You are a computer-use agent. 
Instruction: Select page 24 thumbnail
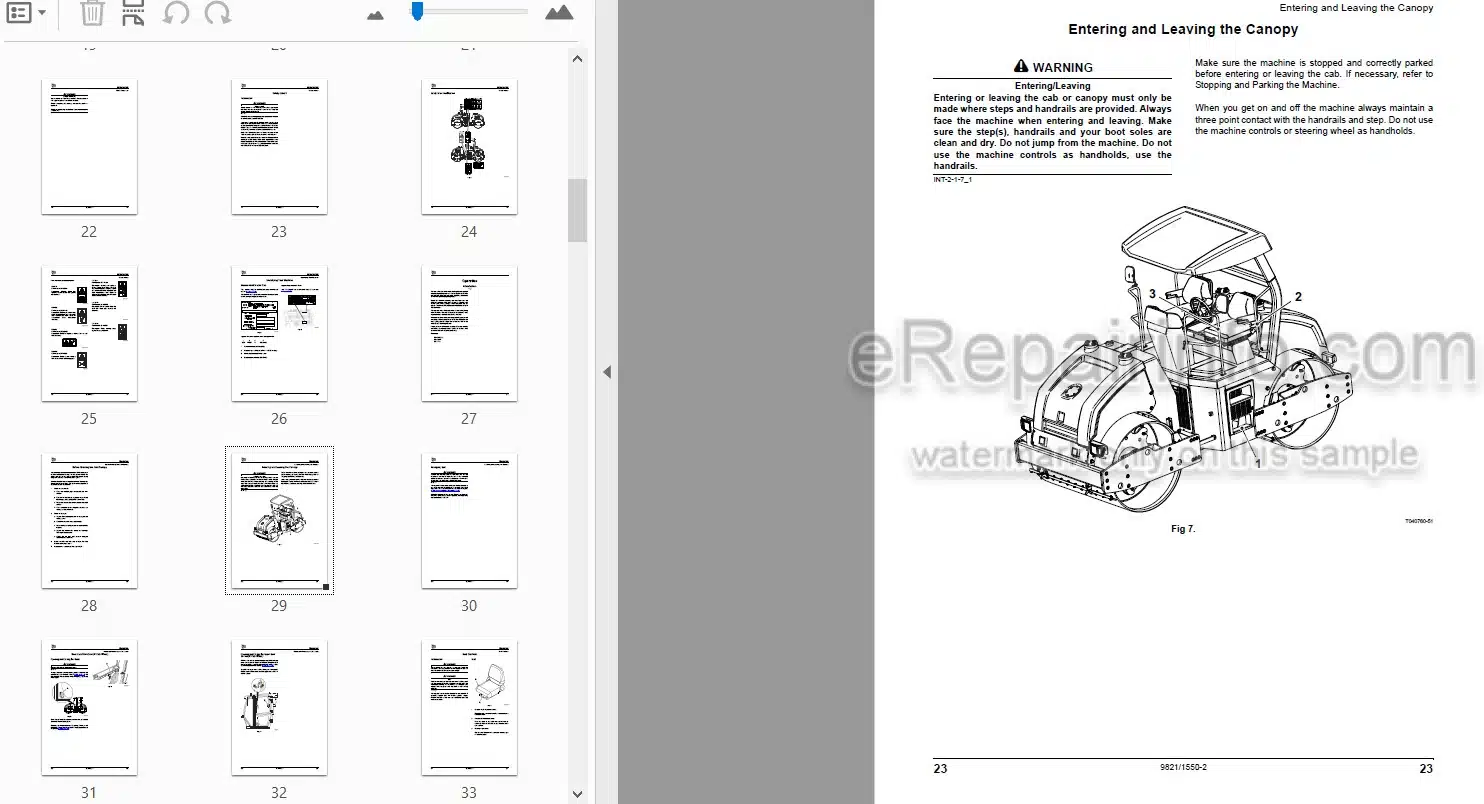(x=469, y=147)
